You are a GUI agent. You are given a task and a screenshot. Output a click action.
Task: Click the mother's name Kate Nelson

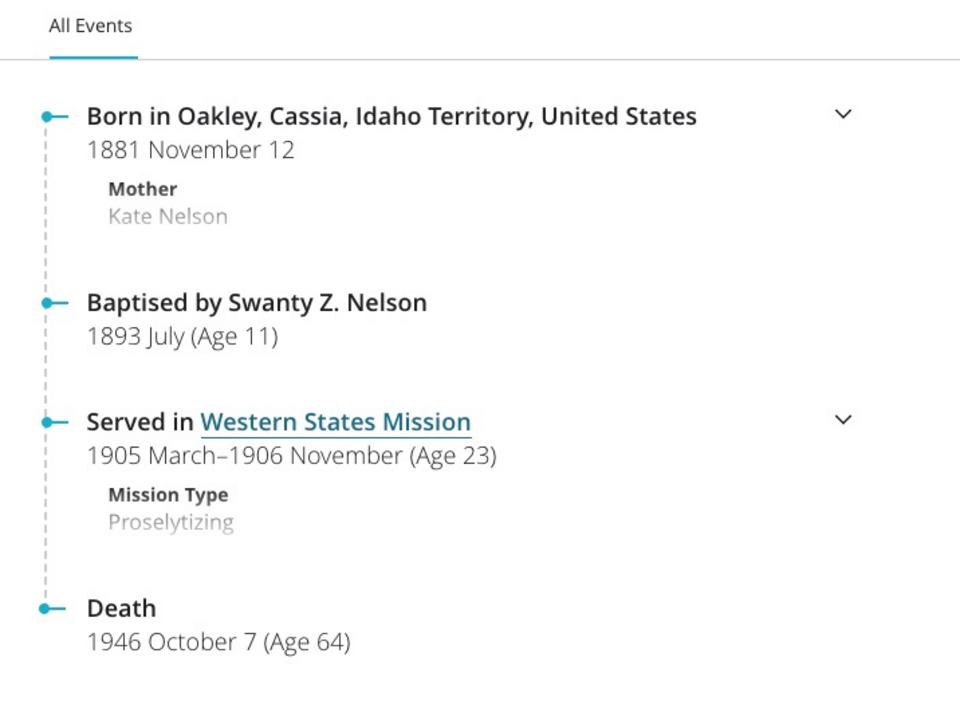168,216
